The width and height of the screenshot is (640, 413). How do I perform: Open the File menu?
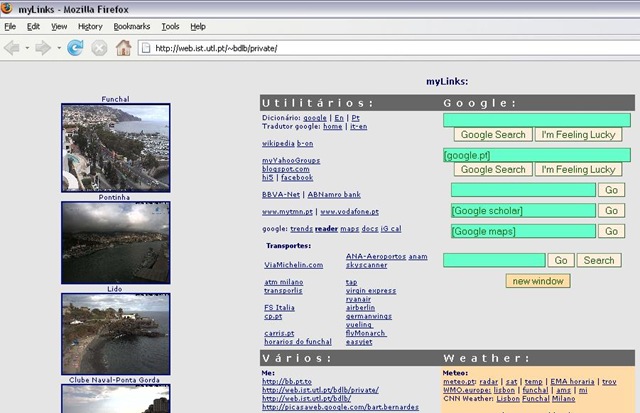pyautogui.click(x=10, y=27)
